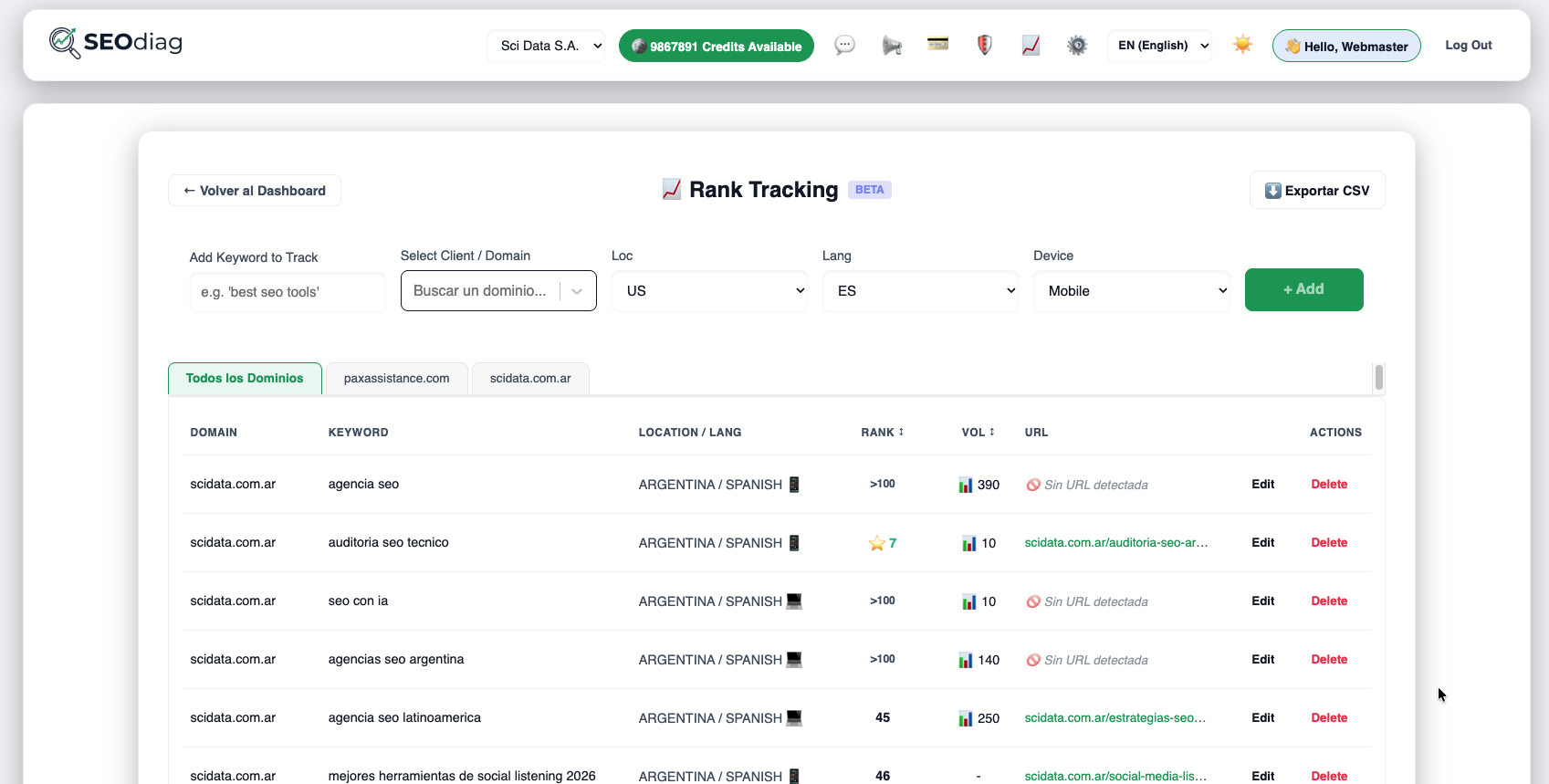Open the credit card billing icon
Screen dimensions: 1549x784
pos(938,44)
